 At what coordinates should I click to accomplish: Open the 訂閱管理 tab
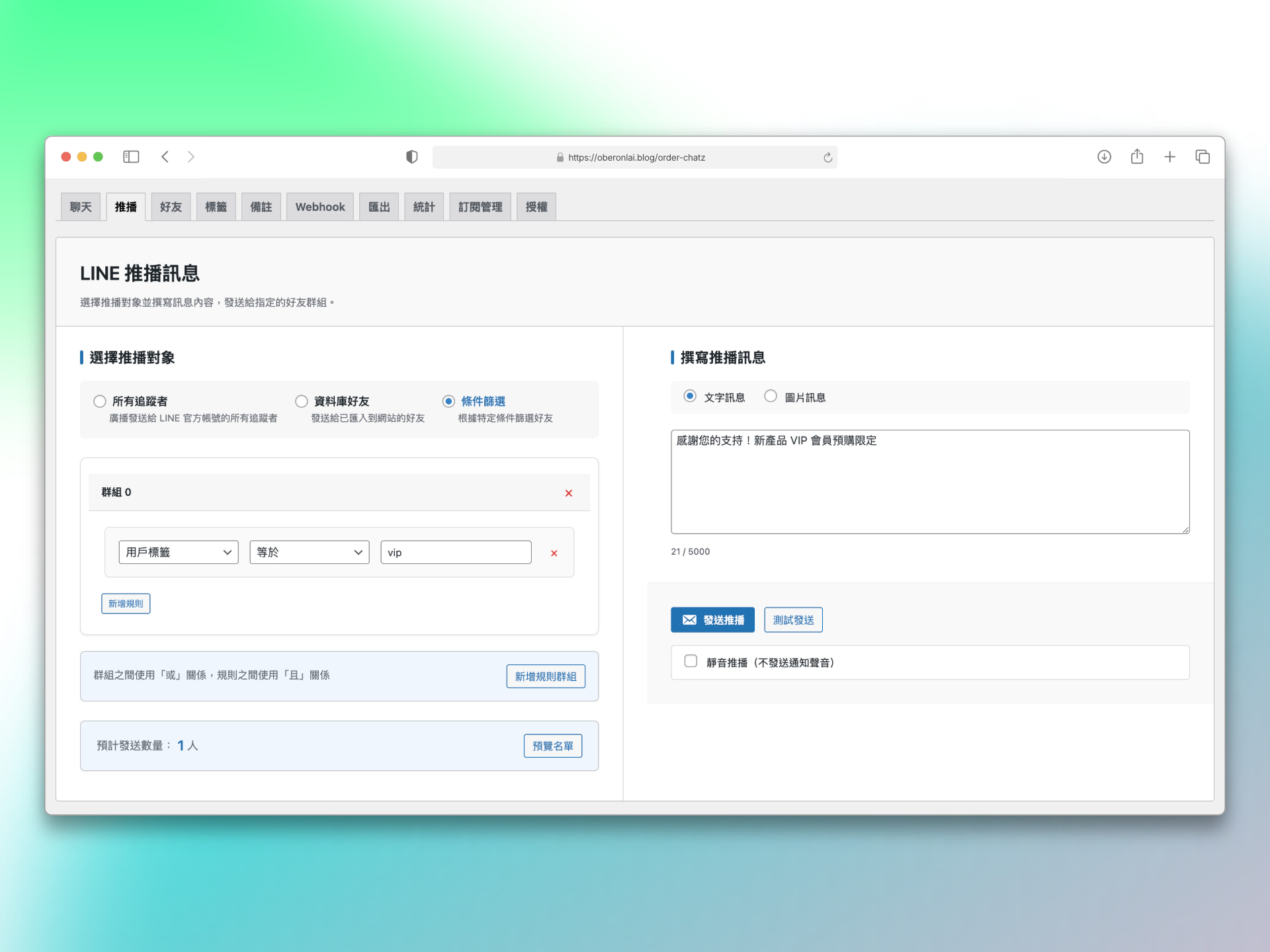480,207
